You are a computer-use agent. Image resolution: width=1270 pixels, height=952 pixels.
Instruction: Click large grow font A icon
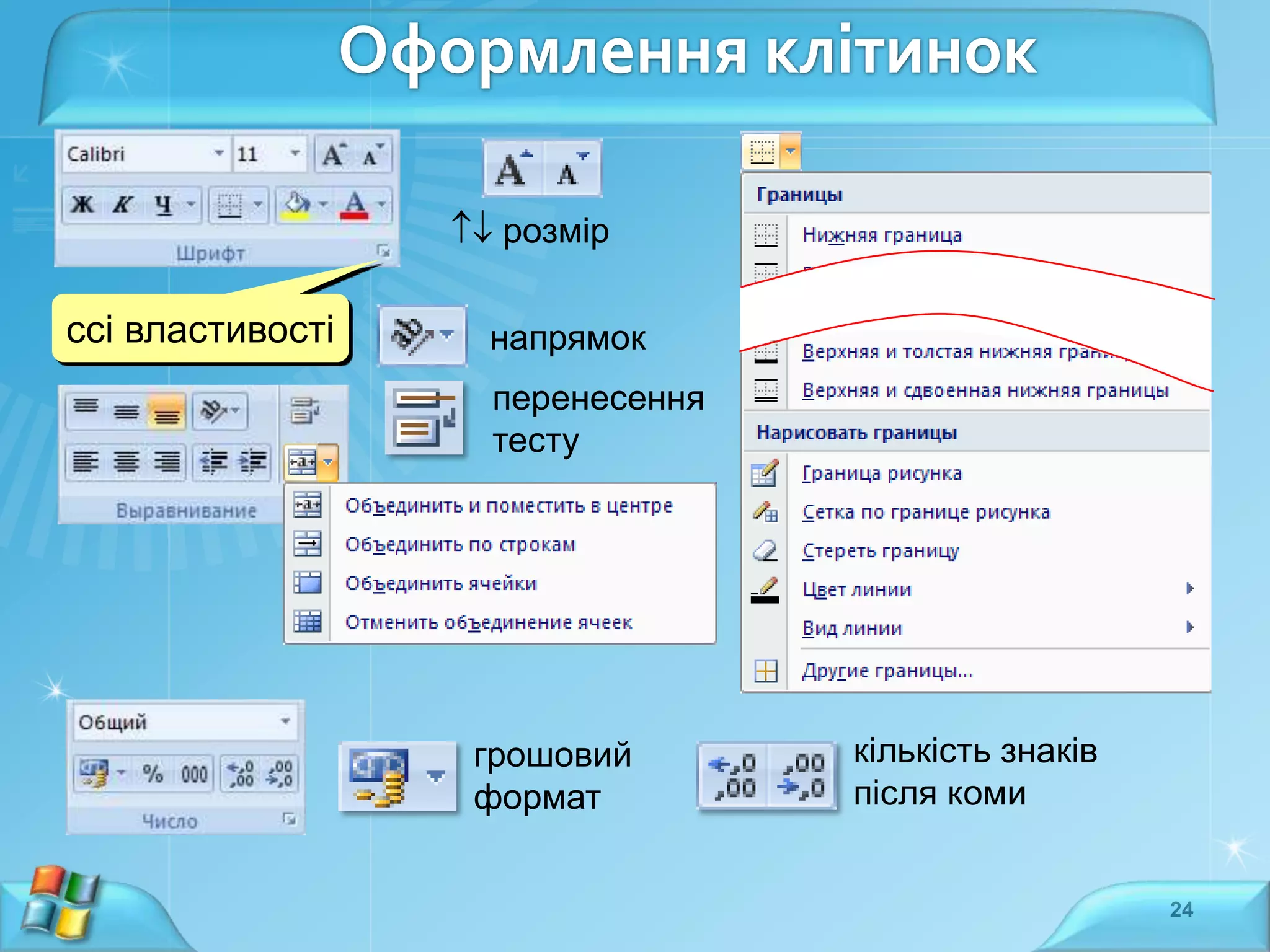(x=514, y=168)
